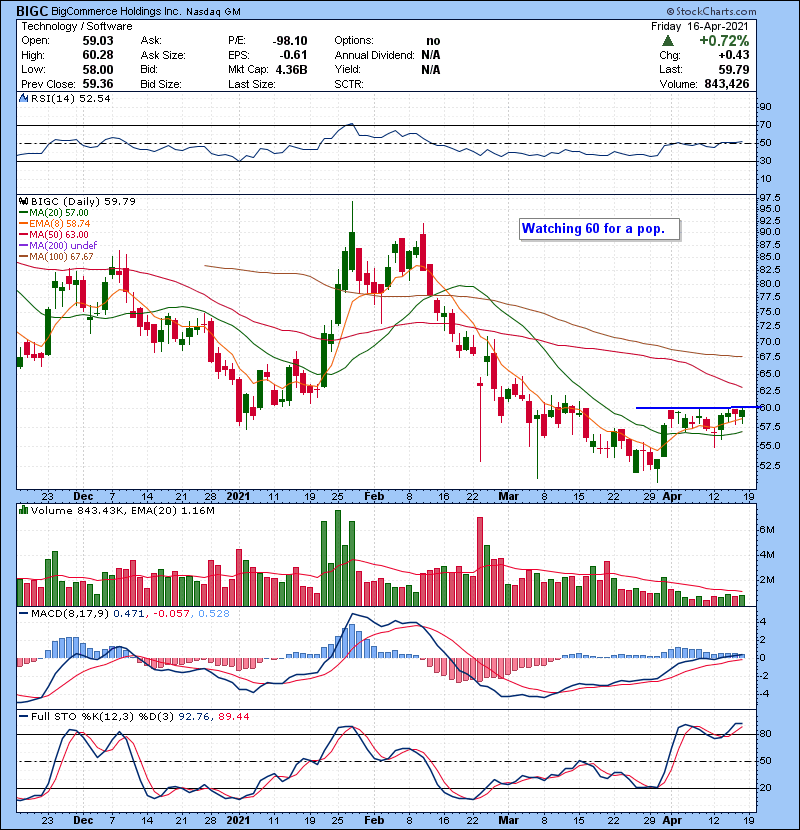Screen dimensions: 800x830
Task: Click the 52.5 price axis label
Action: click(770, 465)
